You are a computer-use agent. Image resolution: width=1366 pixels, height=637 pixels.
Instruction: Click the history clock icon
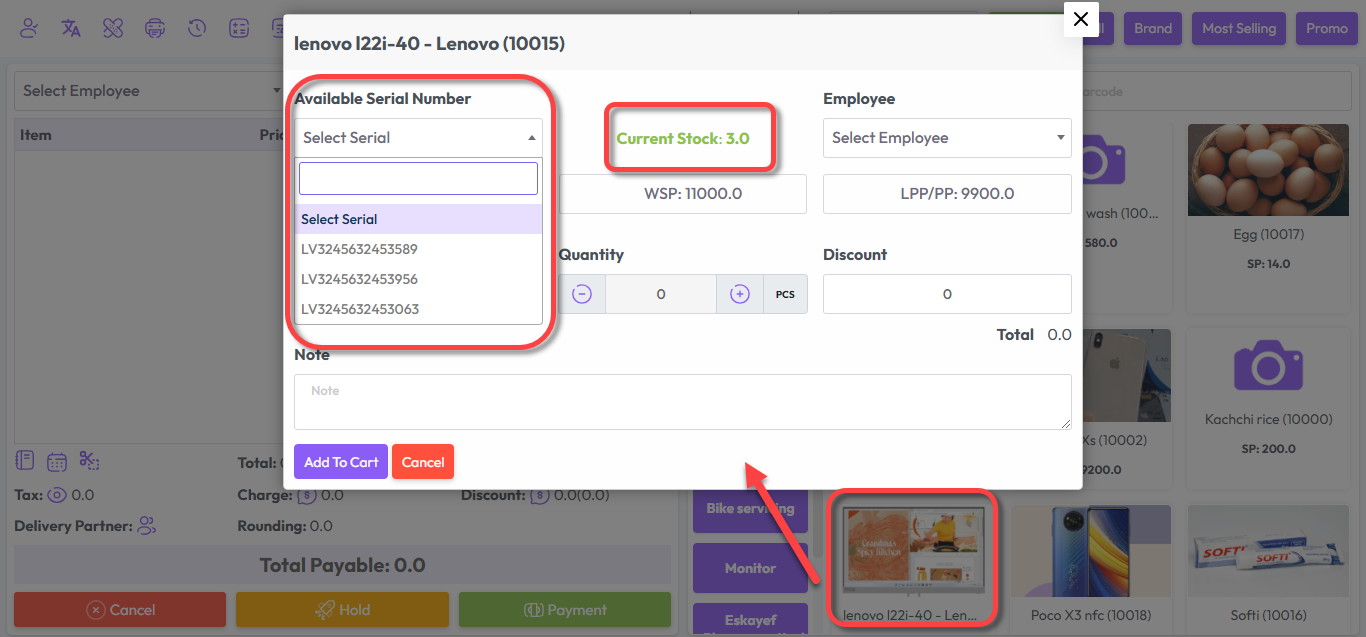coord(197,28)
